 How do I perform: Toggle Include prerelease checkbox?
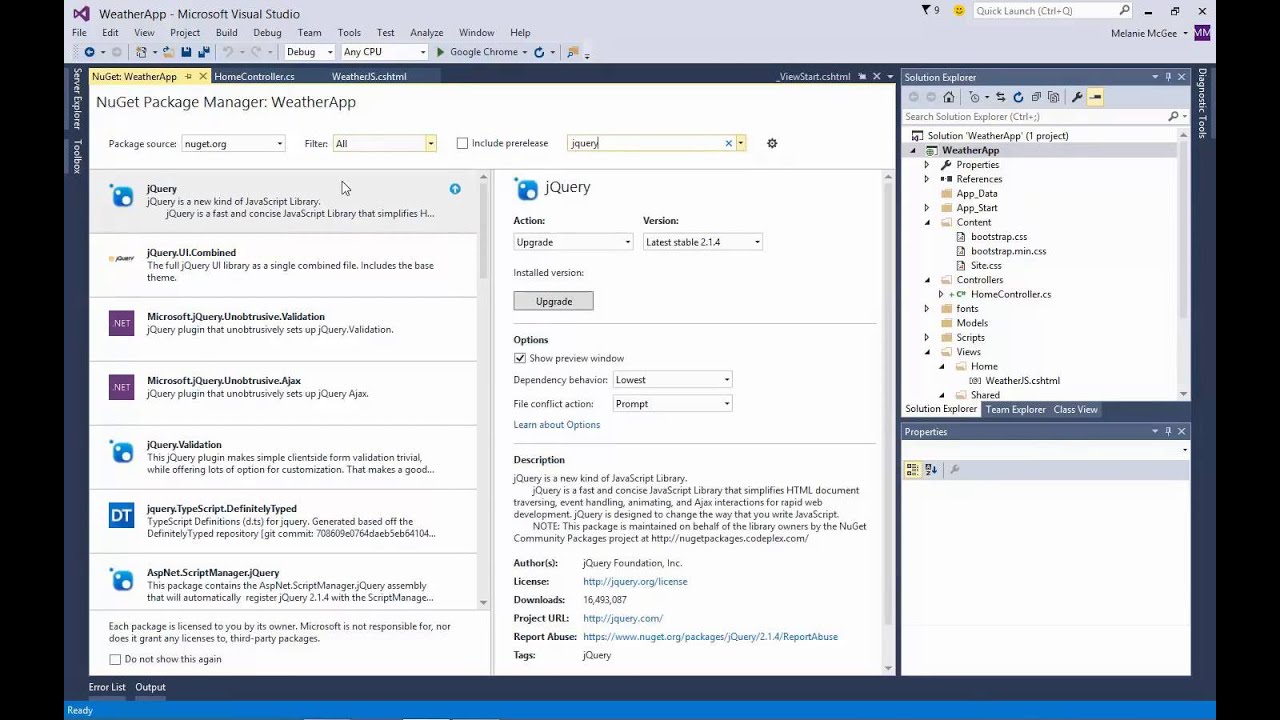[x=462, y=143]
